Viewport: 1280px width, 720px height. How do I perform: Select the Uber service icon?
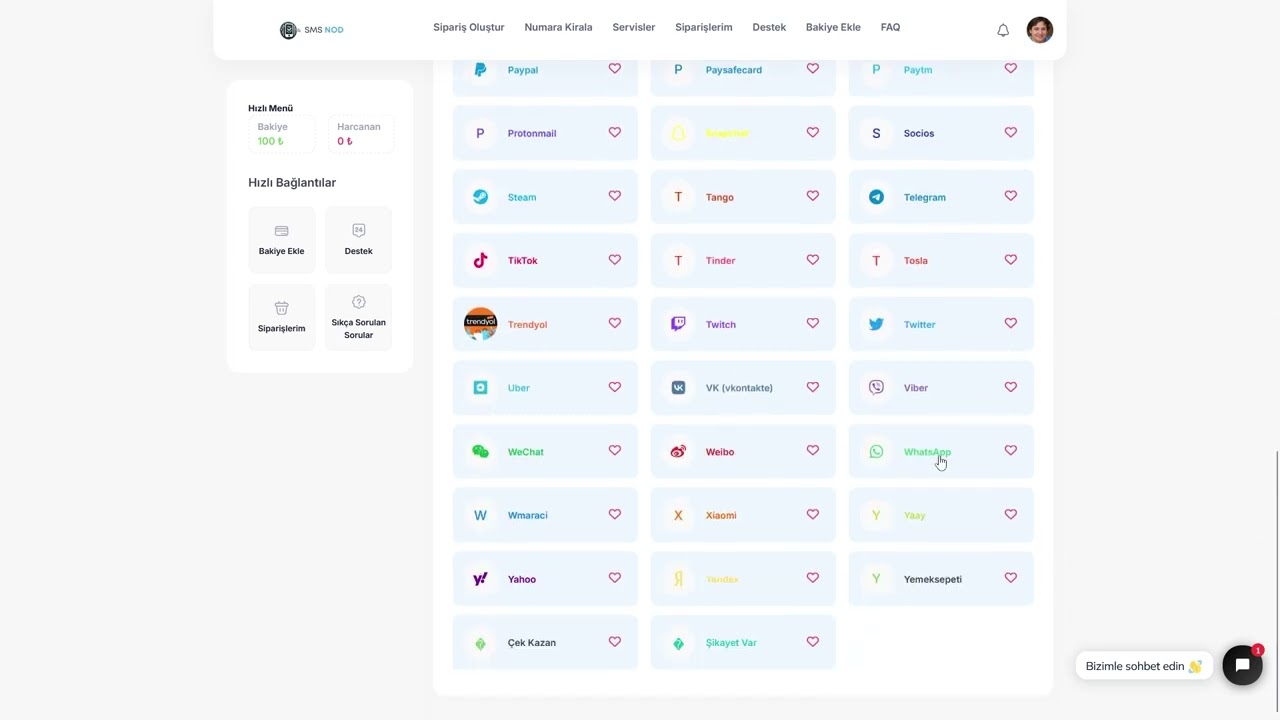tap(480, 388)
